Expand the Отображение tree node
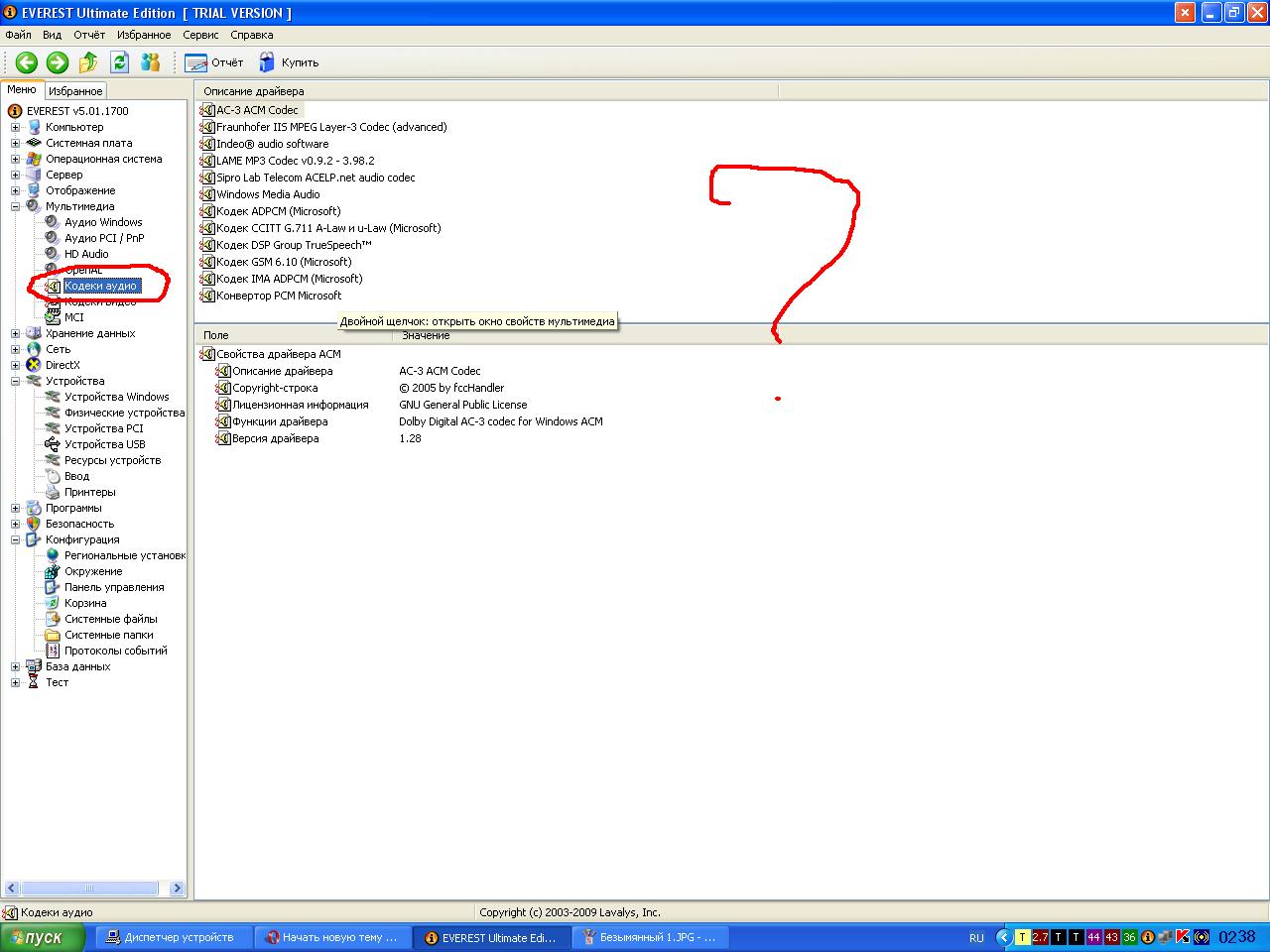This screenshot has height=952, width=1270. pos(15,190)
